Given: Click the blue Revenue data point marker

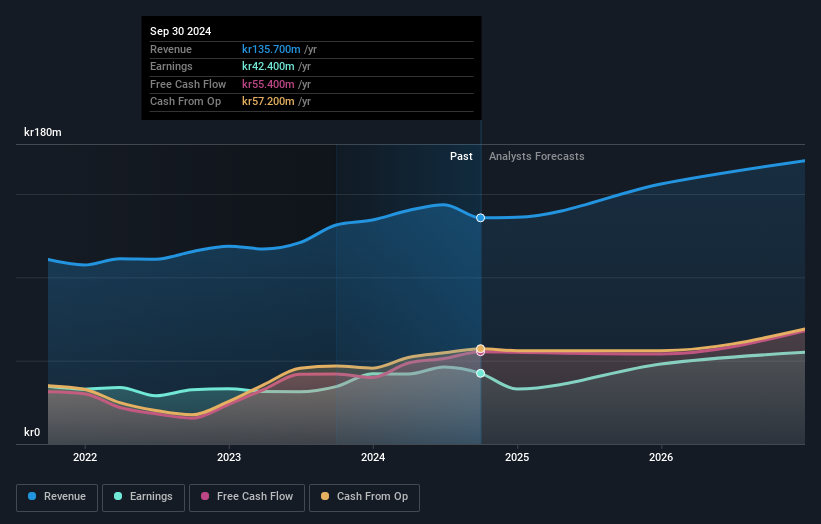Looking at the screenshot, I should pyautogui.click(x=480, y=218).
